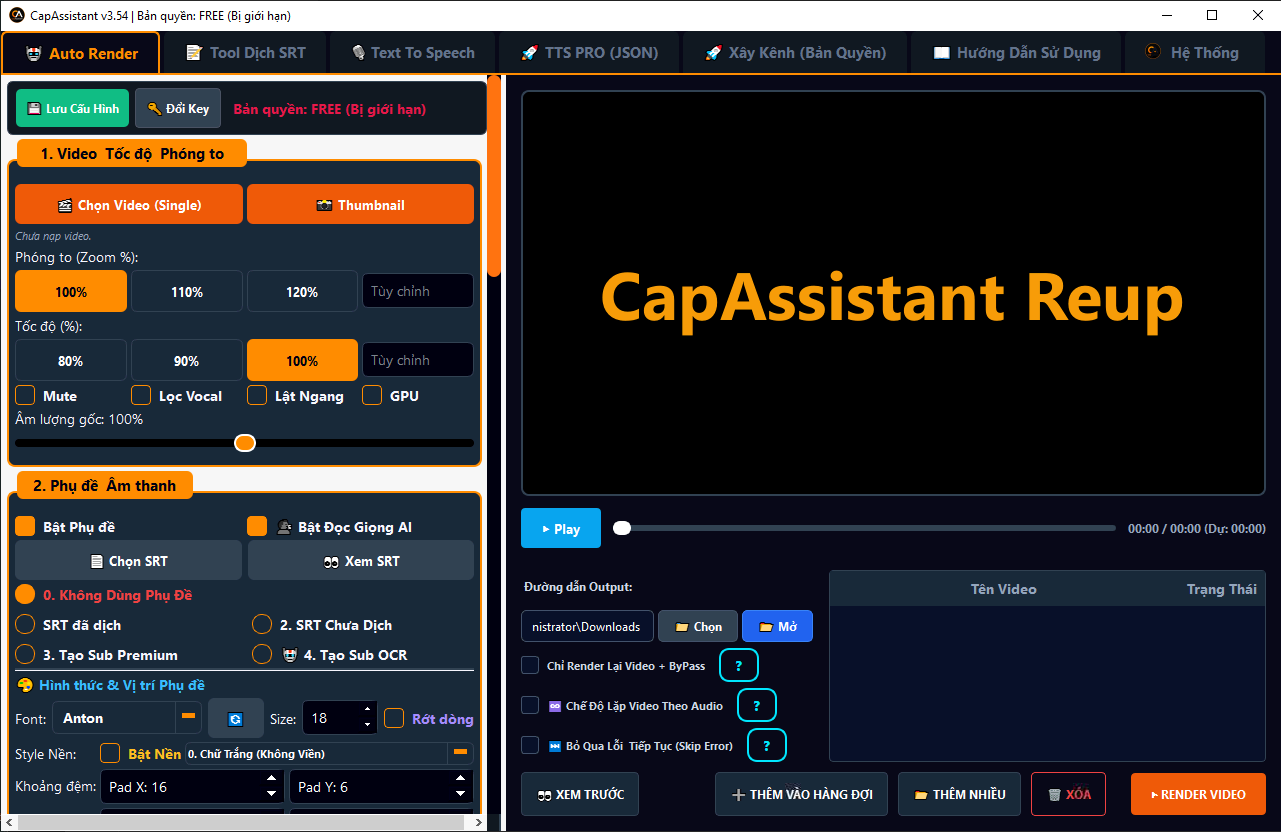
Task: Open the Xây Kênh (Bản Quyền) tab
Action: click(x=795, y=53)
